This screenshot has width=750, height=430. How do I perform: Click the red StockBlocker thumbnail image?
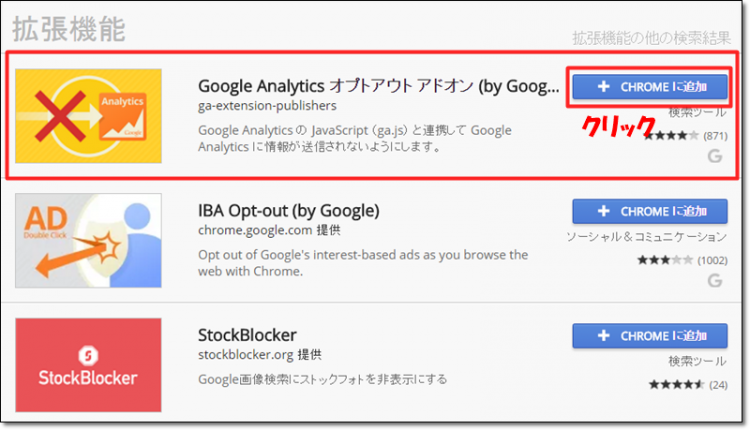pyautogui.click(x=88, y=365)
